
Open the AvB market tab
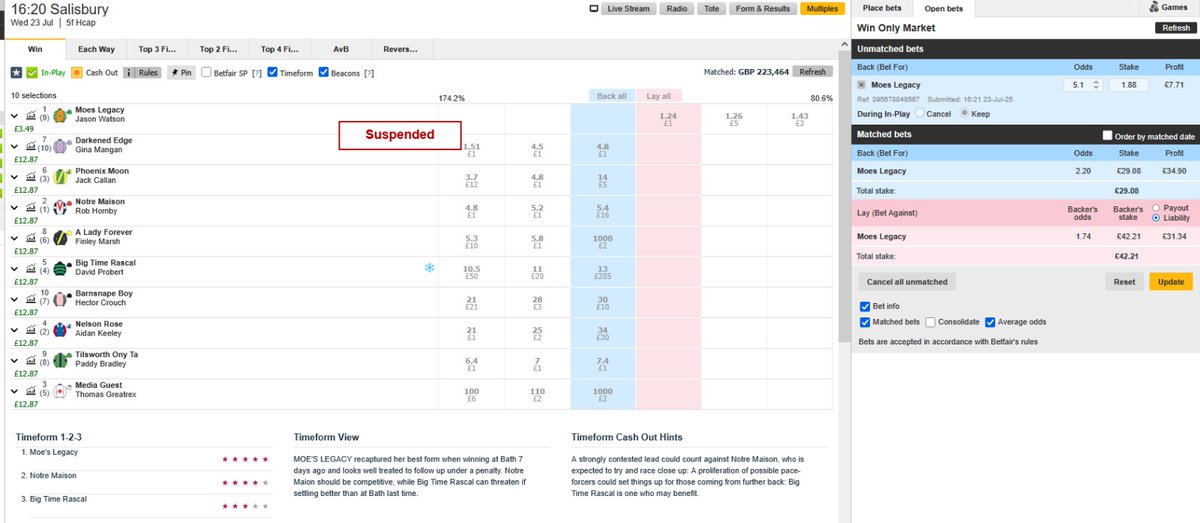tap(340, 48)
